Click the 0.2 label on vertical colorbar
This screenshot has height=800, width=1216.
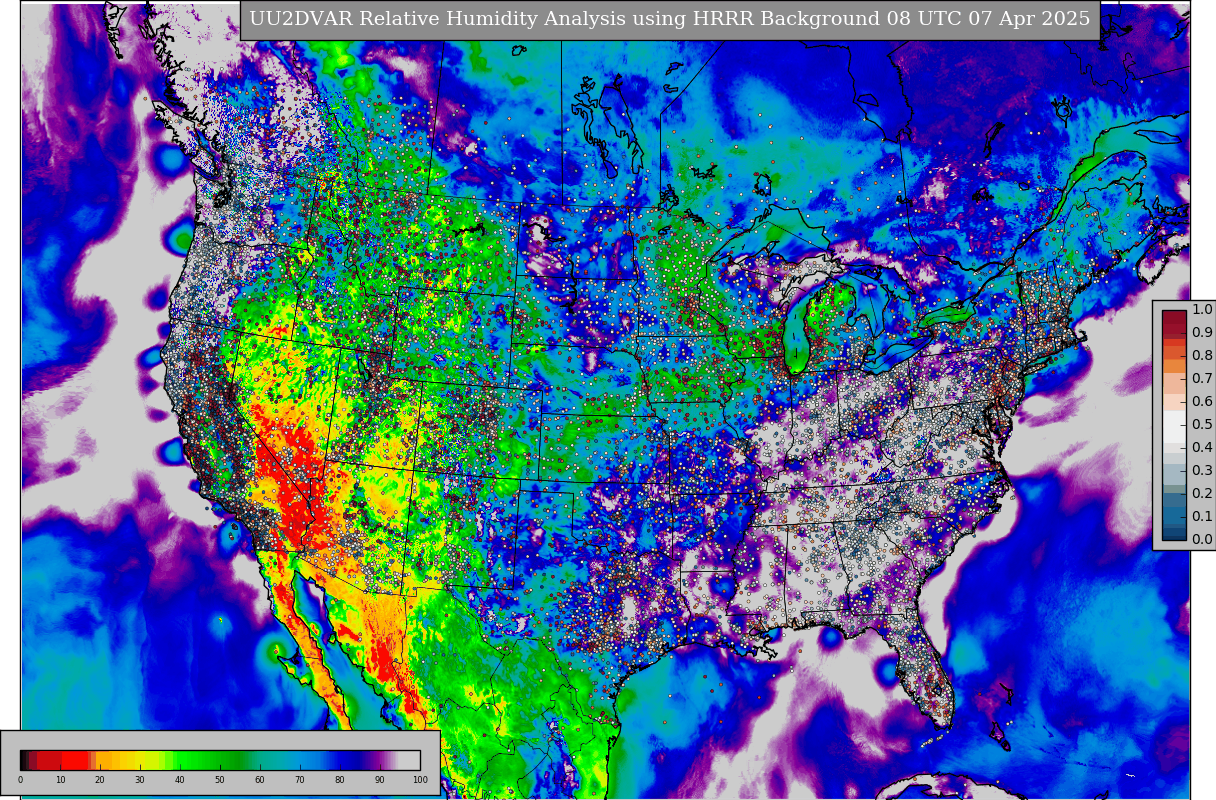point(1202,493)
